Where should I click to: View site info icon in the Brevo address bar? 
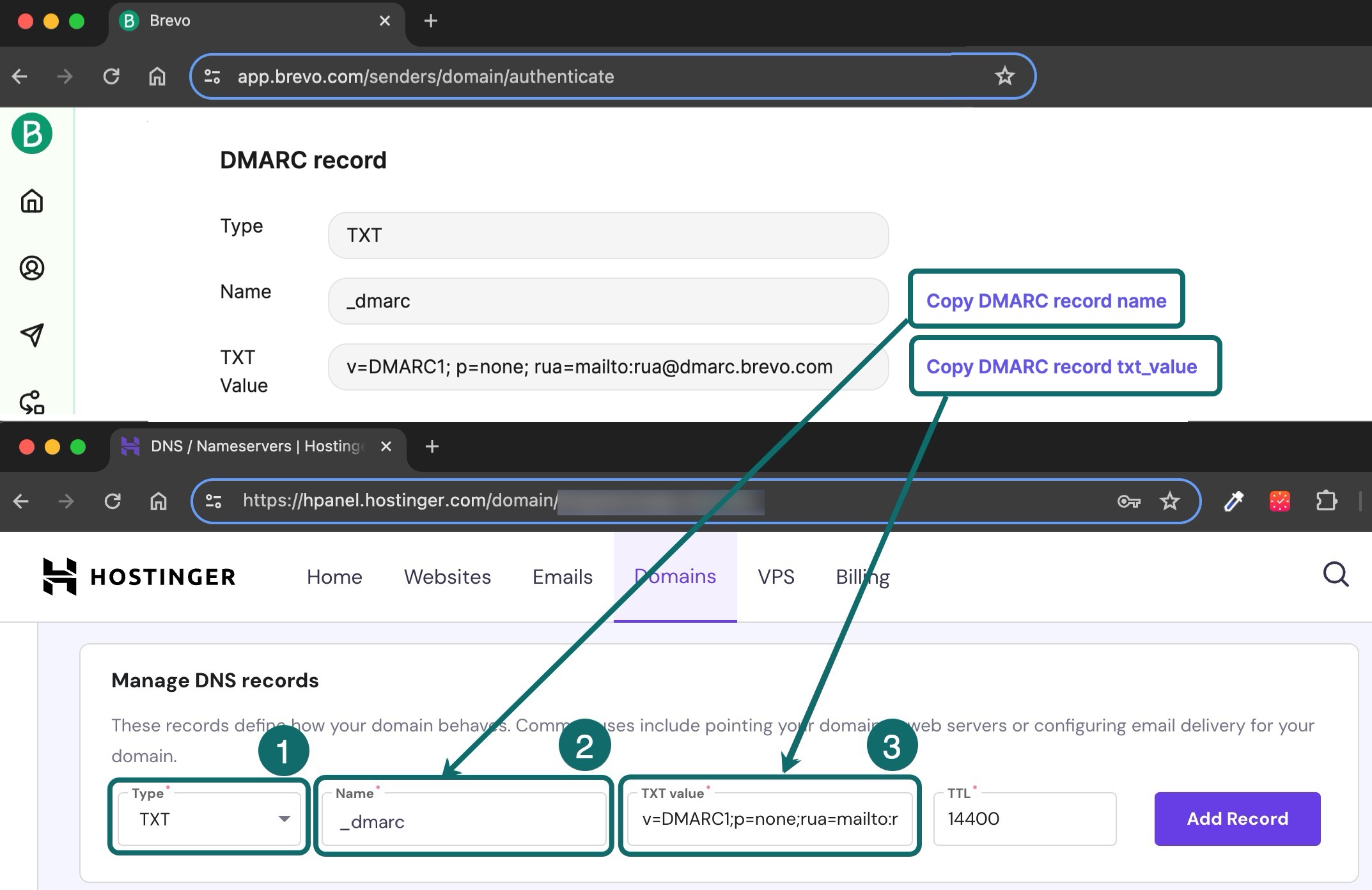pyautogui.click(x=212, y=77)
